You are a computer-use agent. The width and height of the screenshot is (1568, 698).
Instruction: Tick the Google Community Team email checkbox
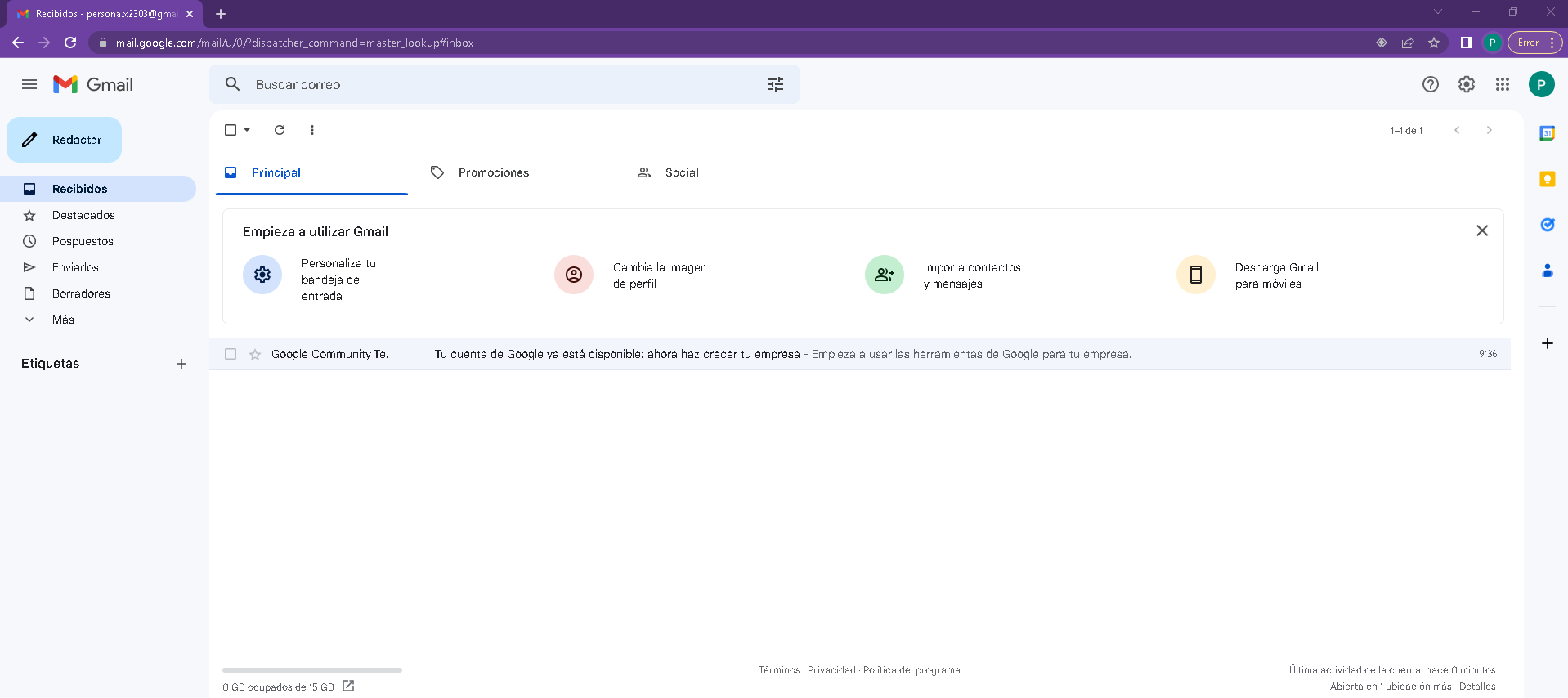231,354
